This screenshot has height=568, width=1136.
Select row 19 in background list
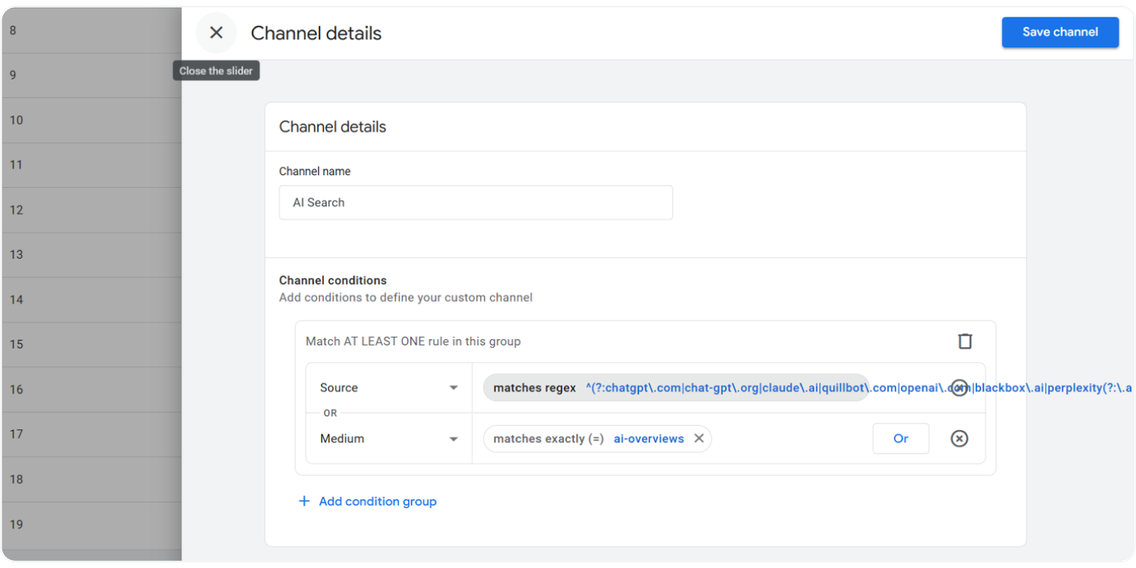point(91,525)
